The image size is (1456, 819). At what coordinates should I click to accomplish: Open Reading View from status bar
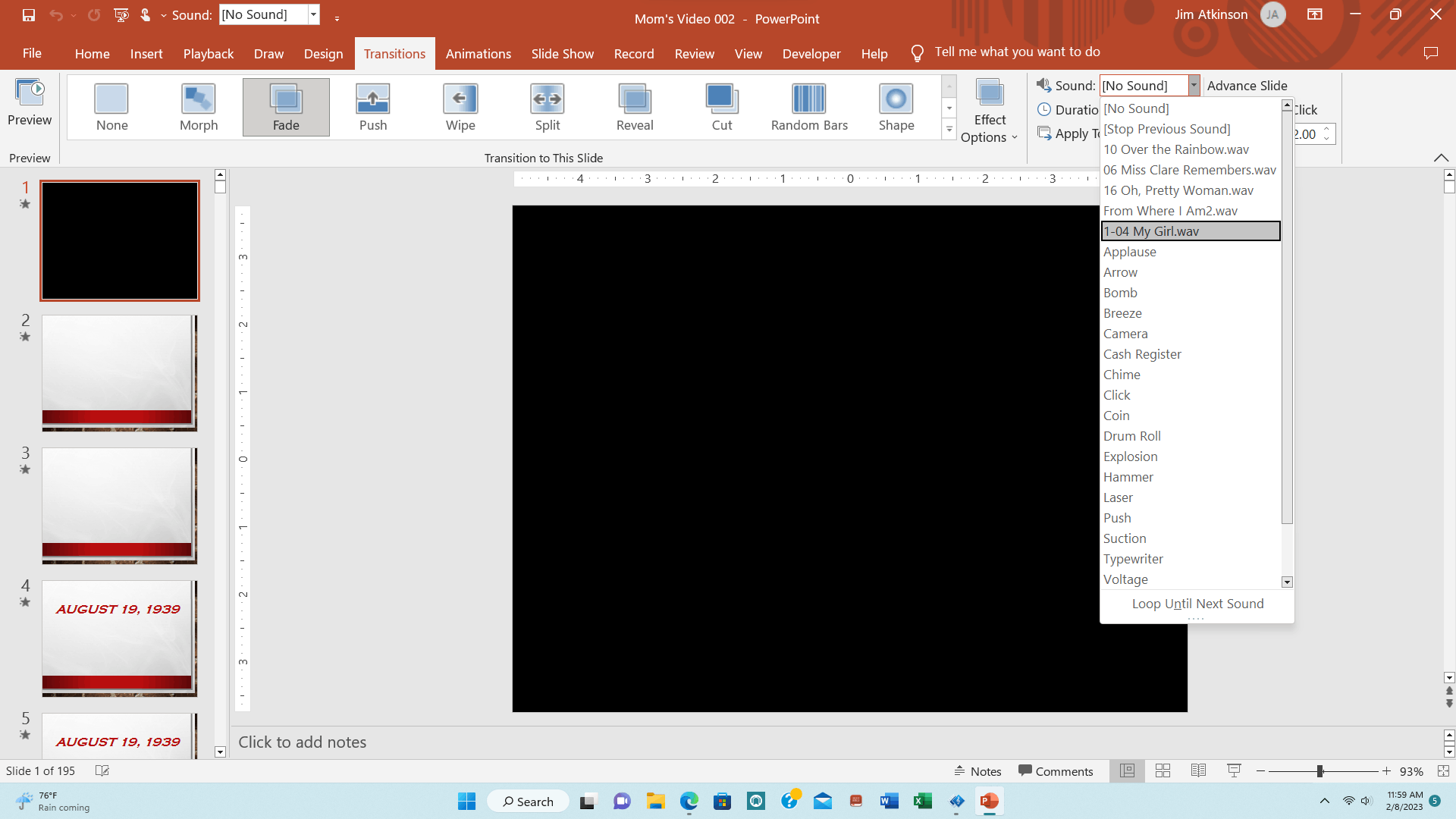click(x=1198, y=771)
